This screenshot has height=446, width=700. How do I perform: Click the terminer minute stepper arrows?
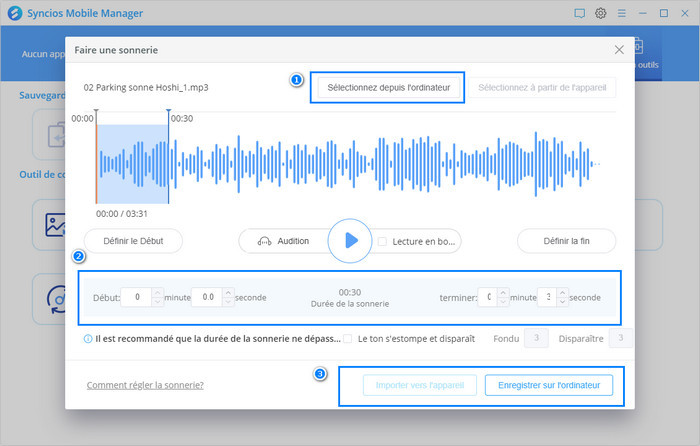pyautogui.click(x=491, y=297)
